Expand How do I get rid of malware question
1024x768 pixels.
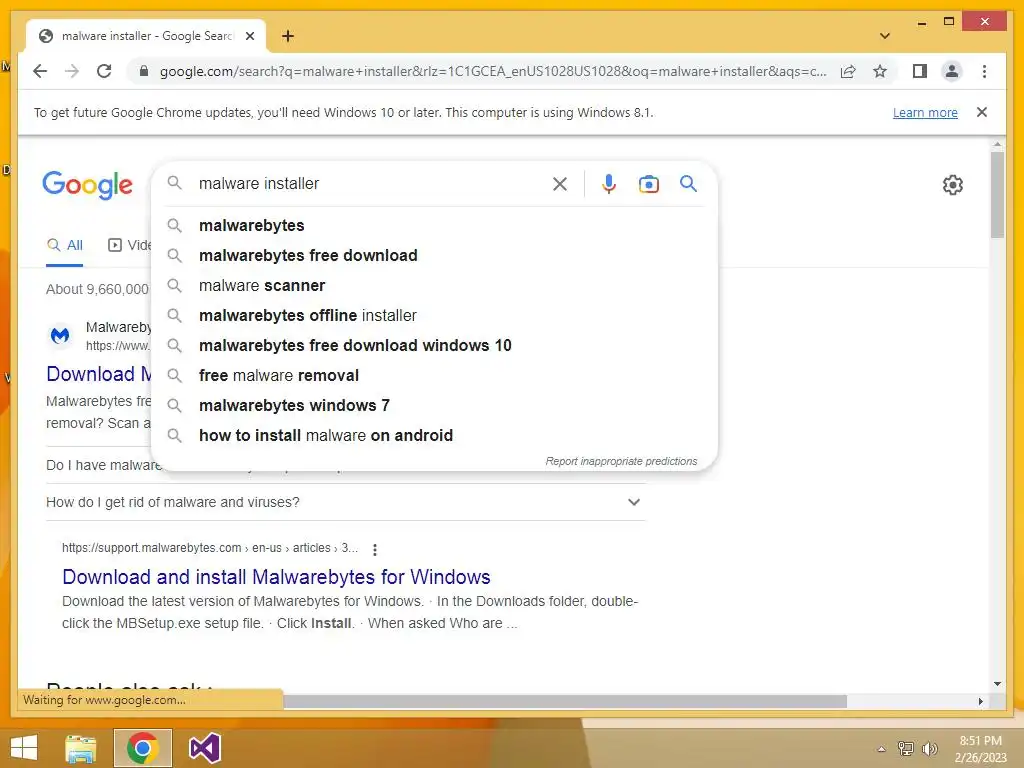[x=345, y=502]
